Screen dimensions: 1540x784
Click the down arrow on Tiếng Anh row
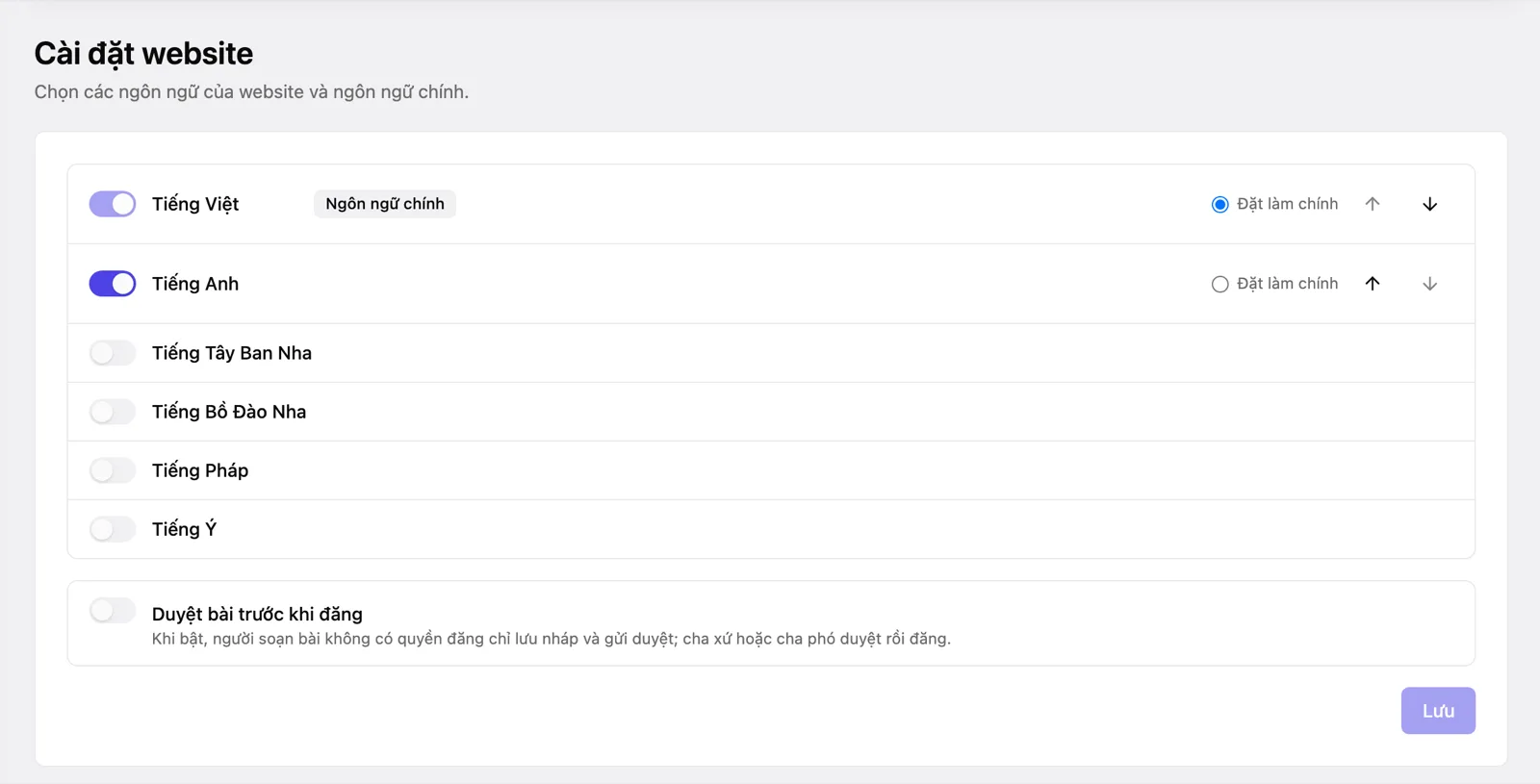tap(1429, 284)
